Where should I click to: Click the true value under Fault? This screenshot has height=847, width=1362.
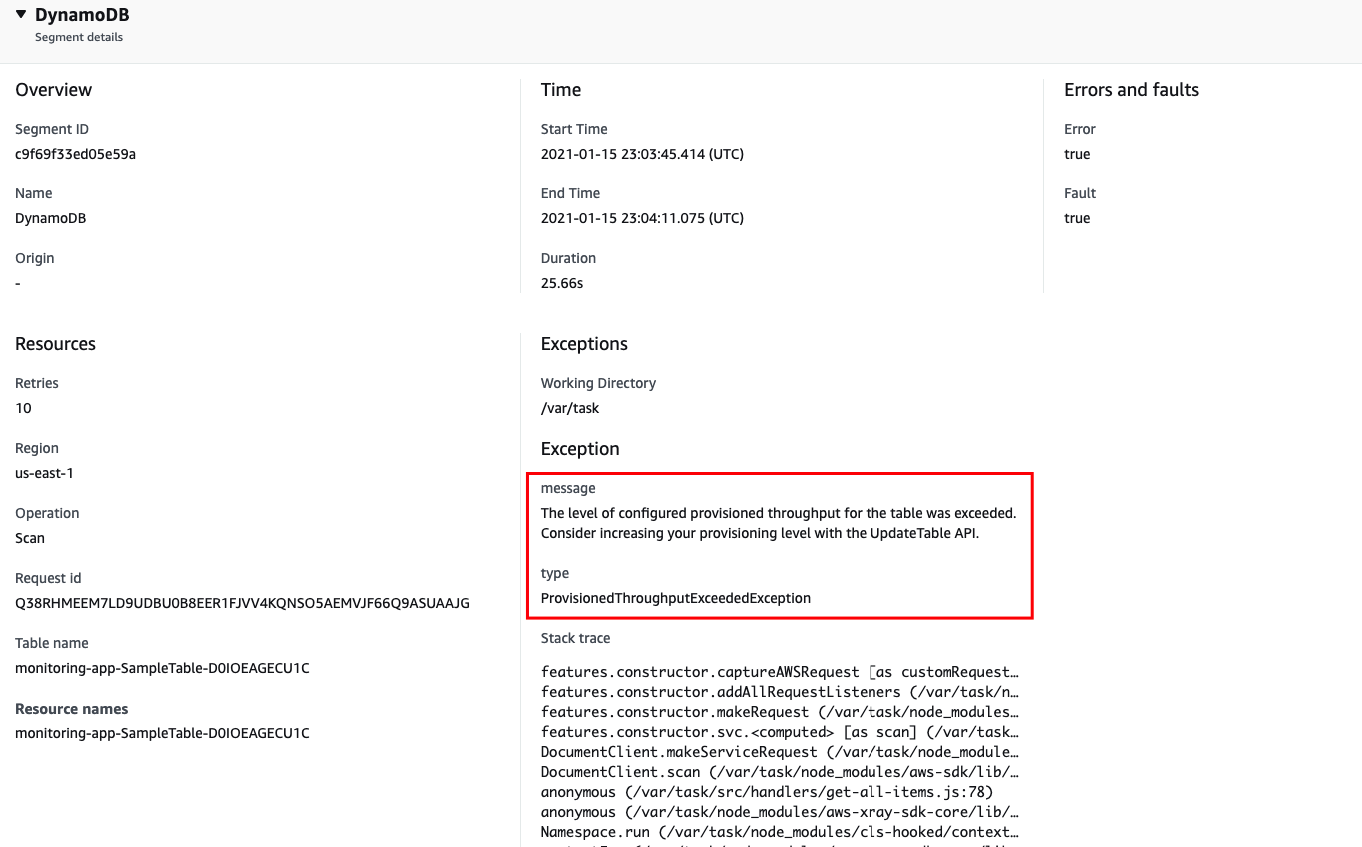[x=1077, y=218]
